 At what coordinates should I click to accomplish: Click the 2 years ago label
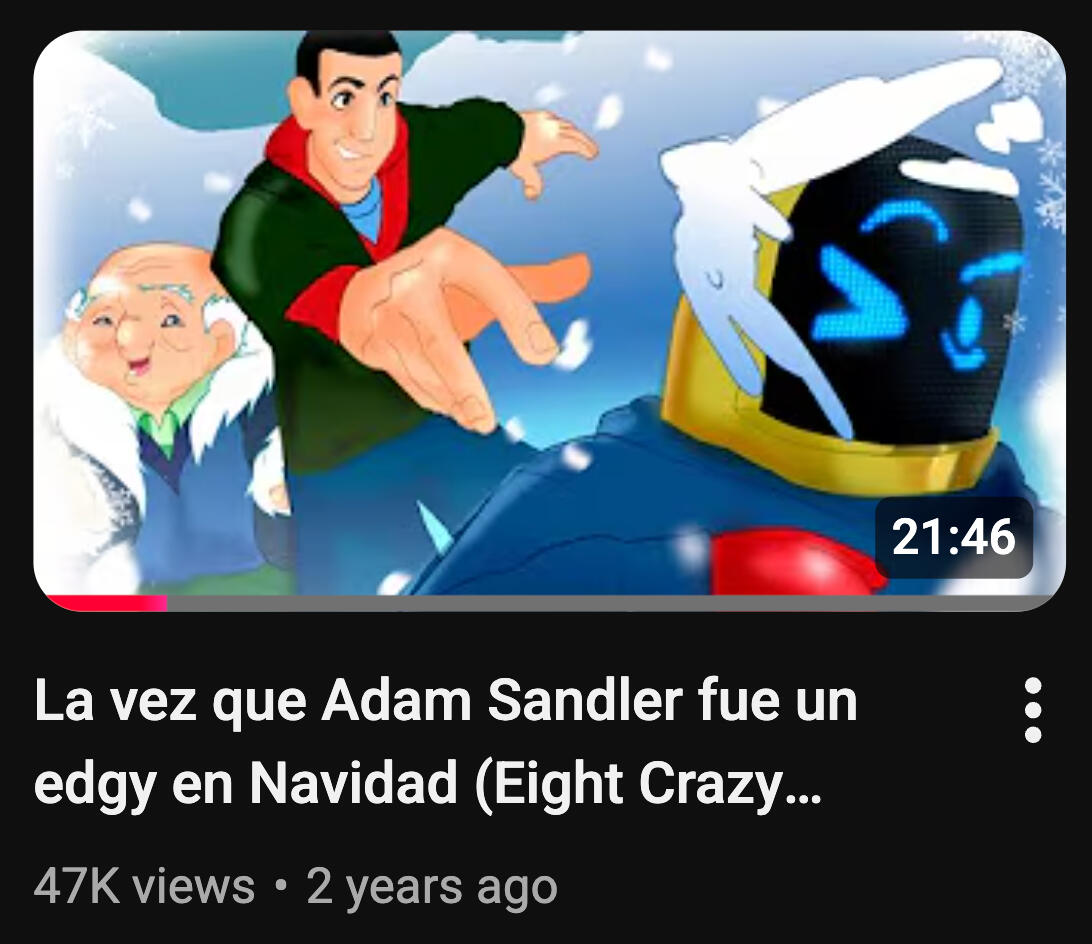tap(432, 888)
